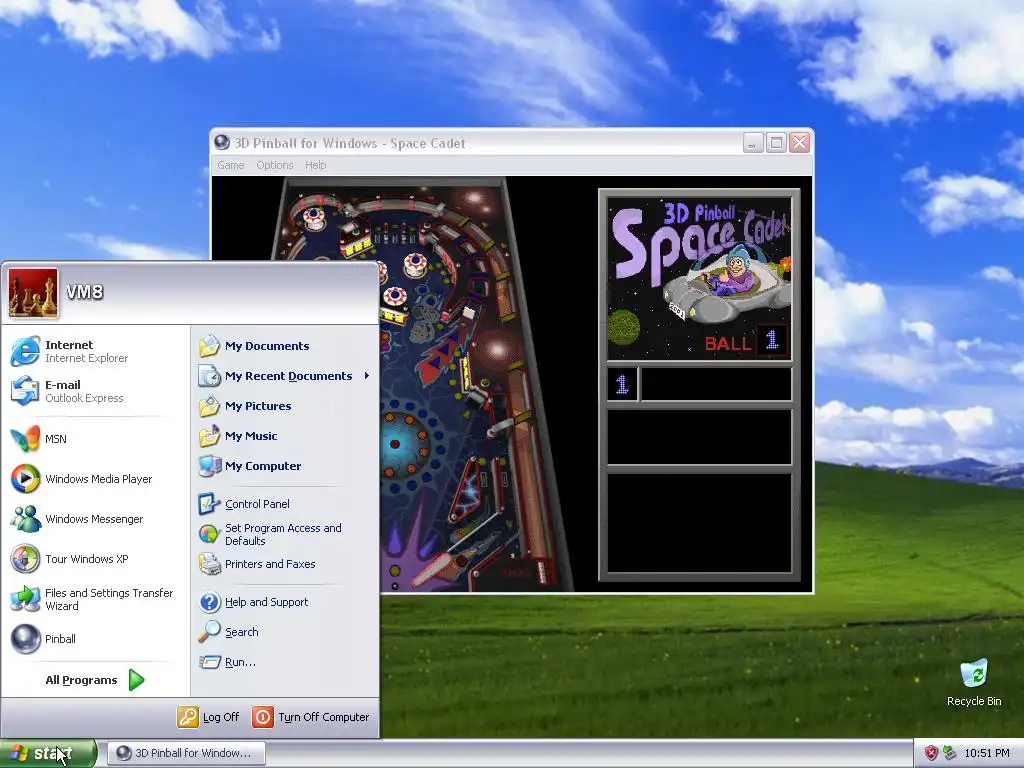
Task: Click the Log Off button
Action: point(208,717)
